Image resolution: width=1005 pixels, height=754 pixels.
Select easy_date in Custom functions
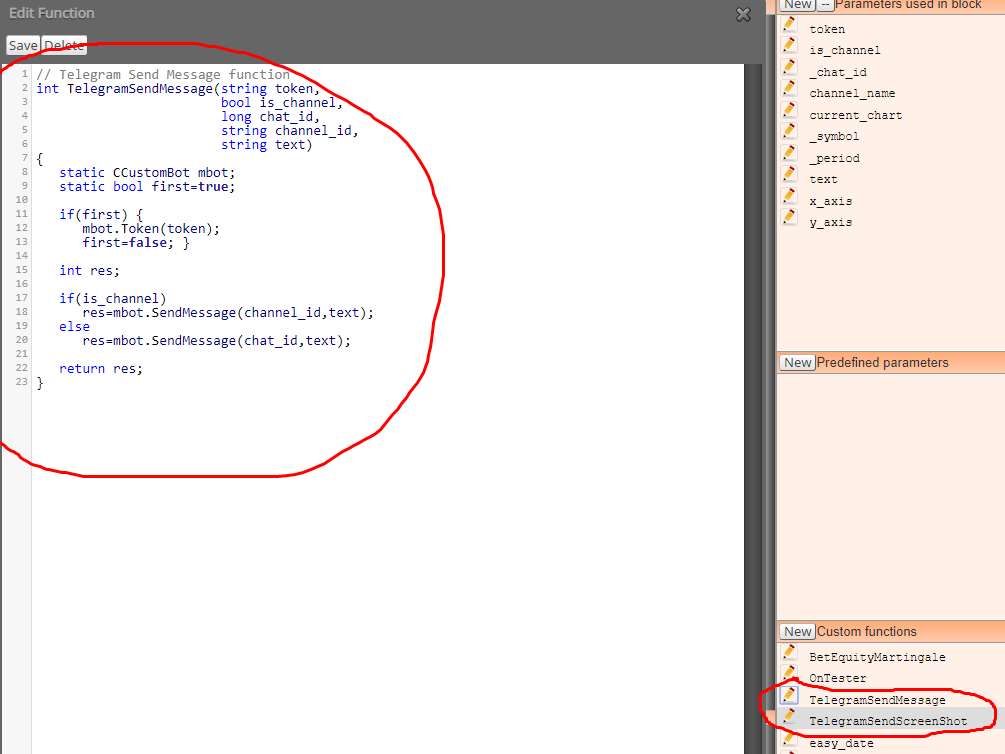[x=841, y=743]
